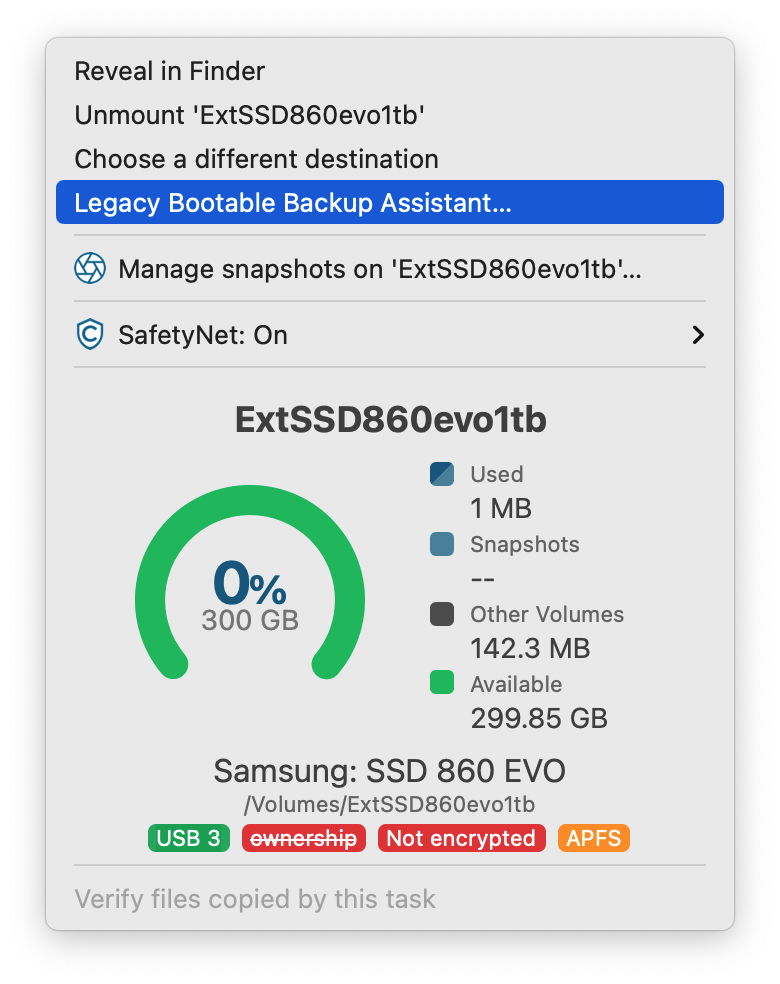Image resolution: width=780 pixels, height=984 pixels.
Task: Click the 300 GB capacity label
Action: click(250, 620)
